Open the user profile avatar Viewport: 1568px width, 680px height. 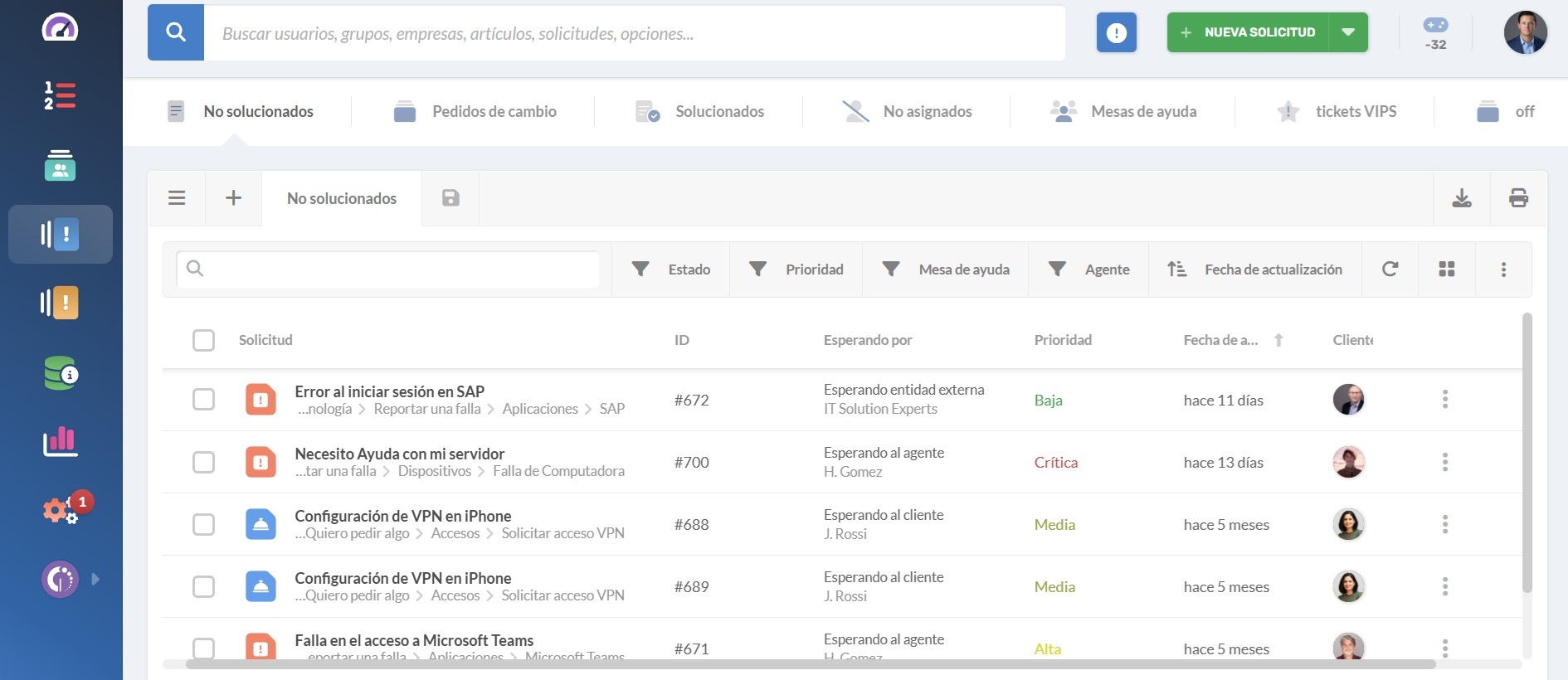pyautogui.click(x=1525, y=32)
